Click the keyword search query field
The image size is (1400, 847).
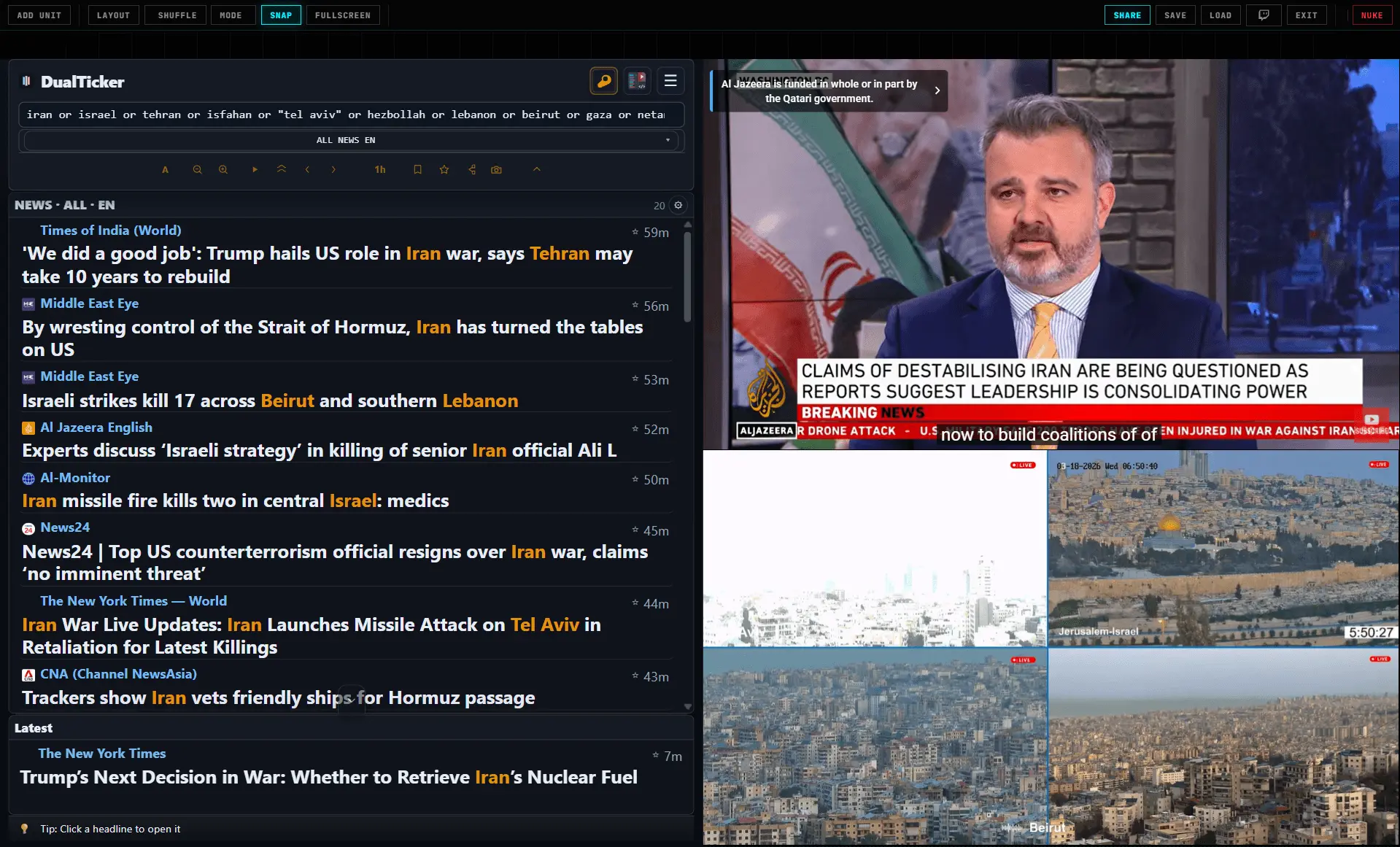[351, 115]
